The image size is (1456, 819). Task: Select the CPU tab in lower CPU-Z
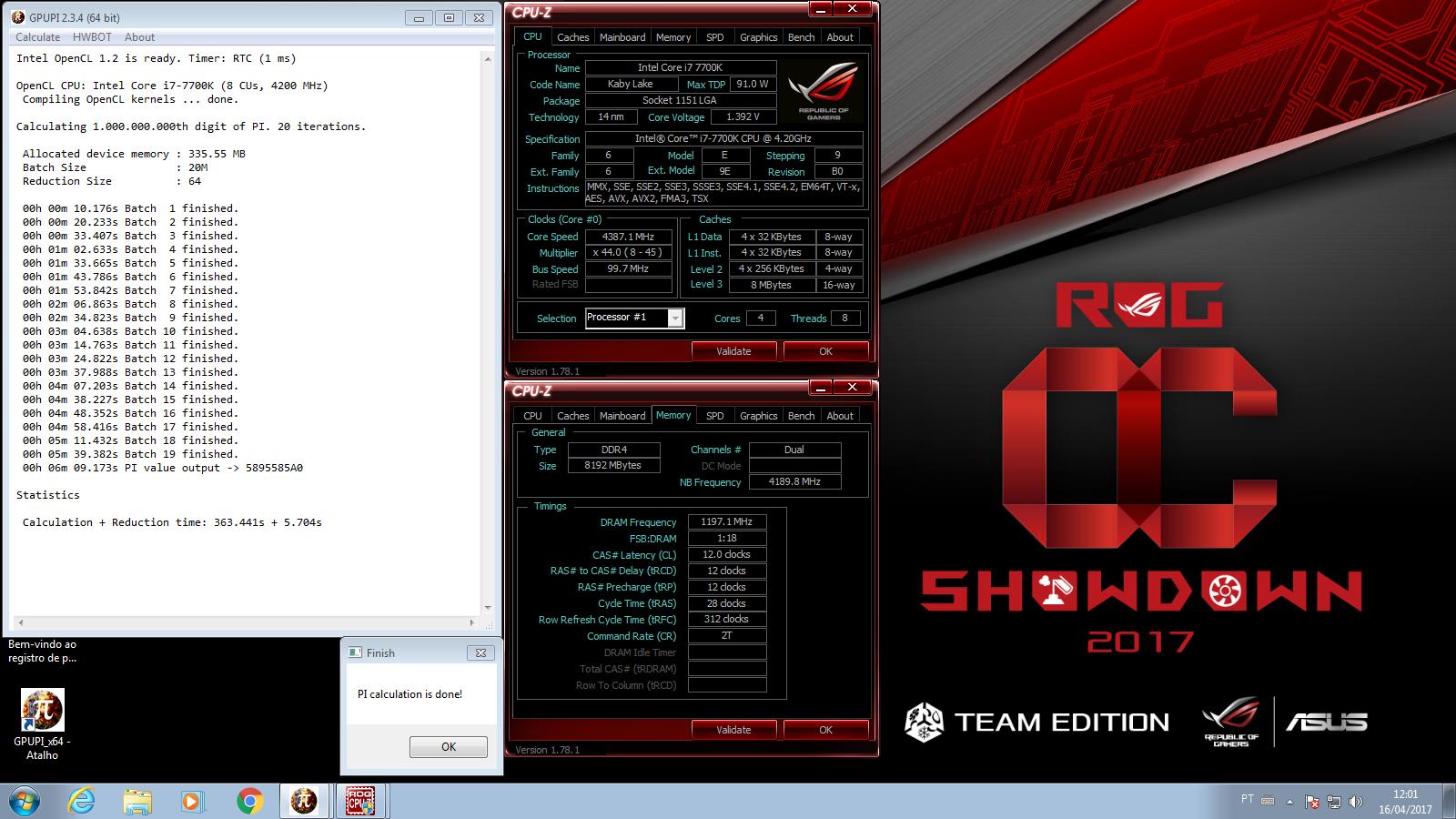click(x=532, y=416)
